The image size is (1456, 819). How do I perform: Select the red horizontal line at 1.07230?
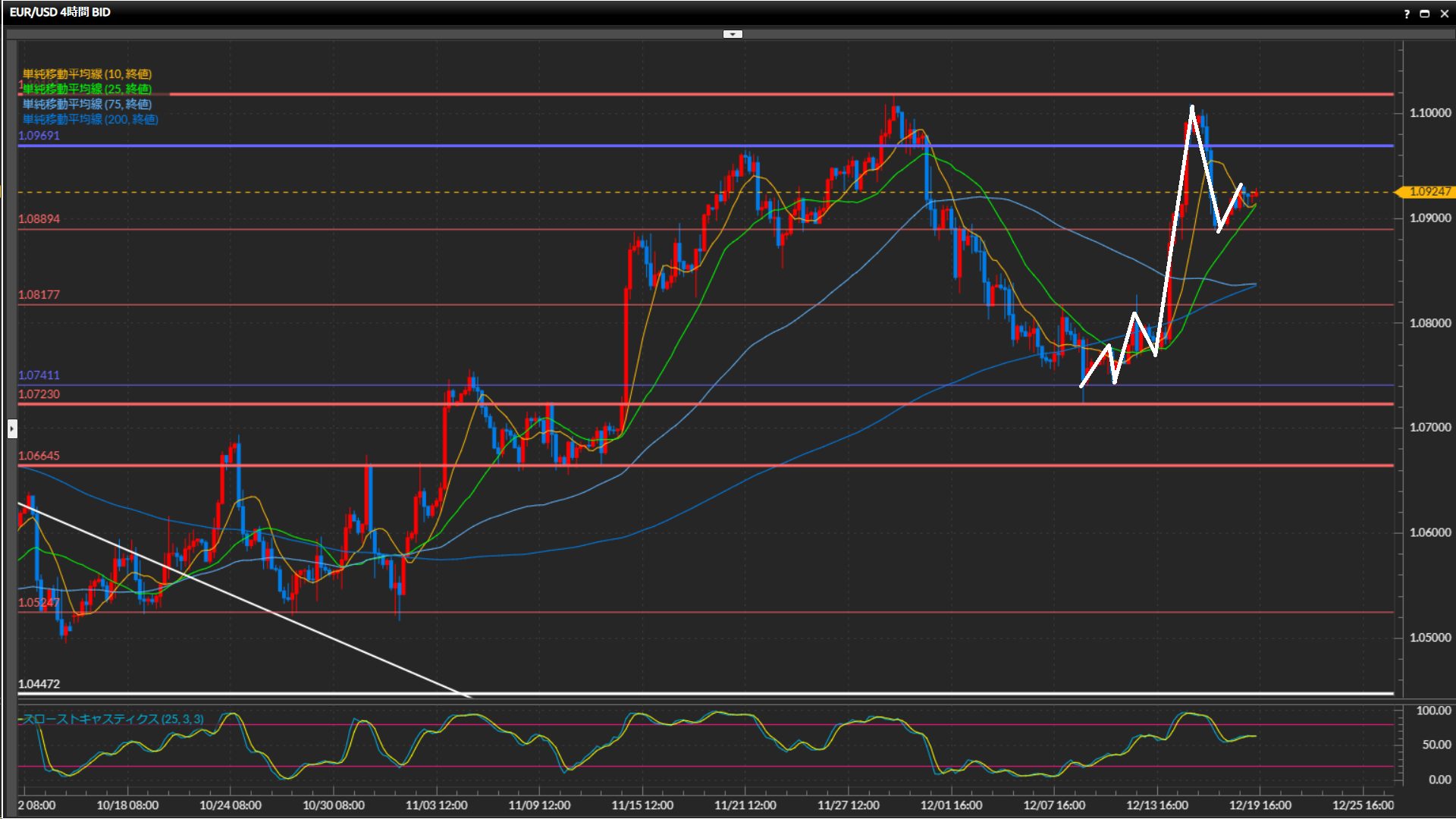[303, 404]
